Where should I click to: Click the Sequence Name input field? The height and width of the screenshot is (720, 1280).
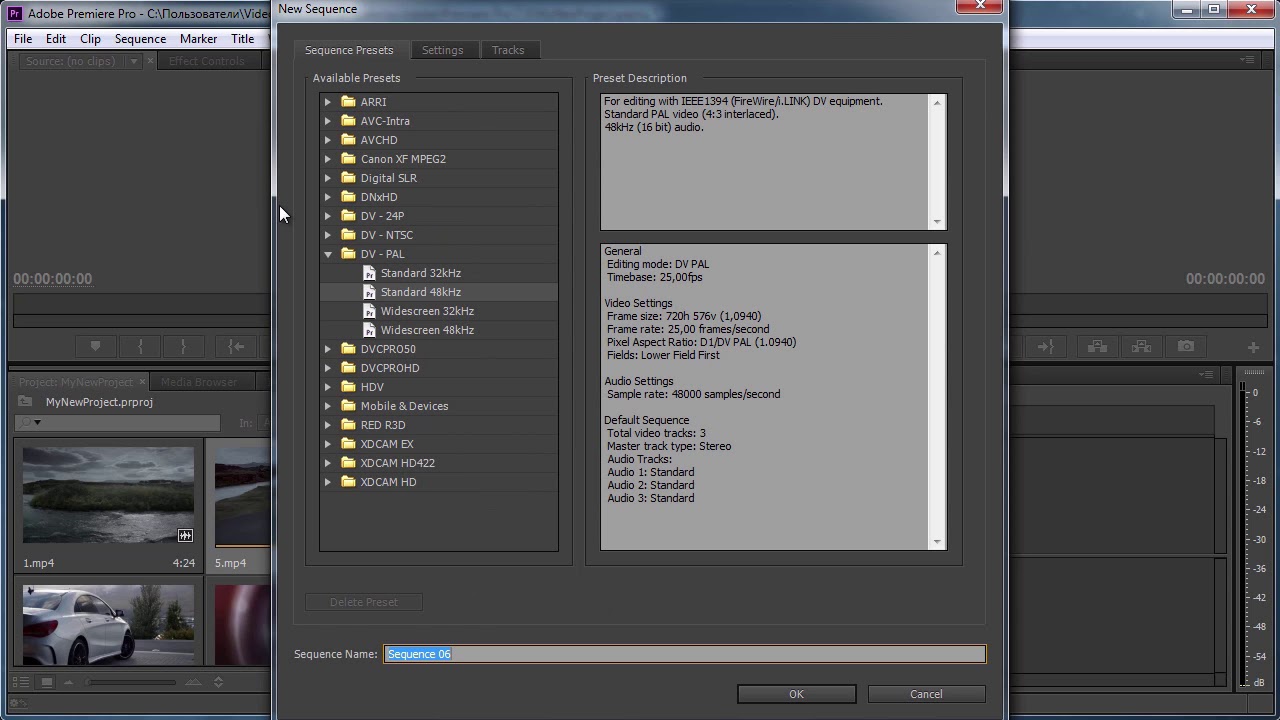click(685, 654)
